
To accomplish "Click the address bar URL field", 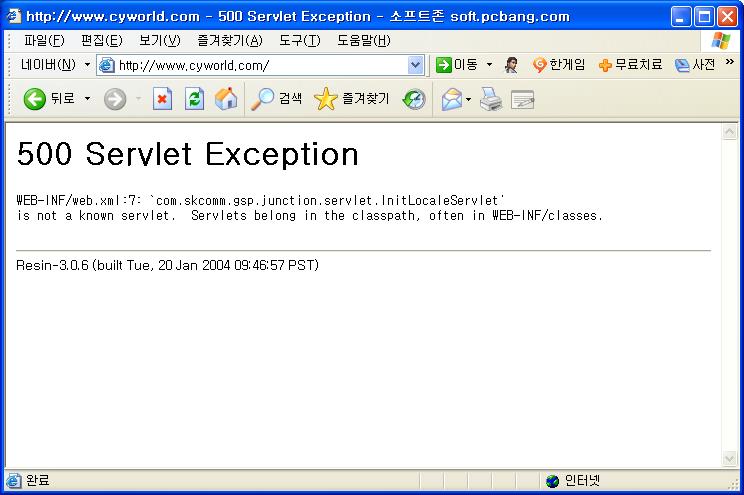I will click(260, 65).
